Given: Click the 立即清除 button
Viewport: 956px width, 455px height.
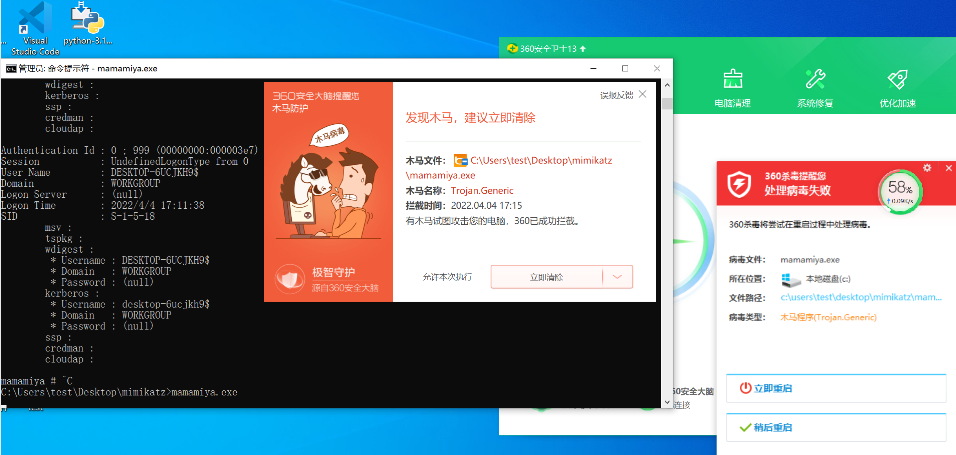Looking at the screenshot, I should (547, 277).
